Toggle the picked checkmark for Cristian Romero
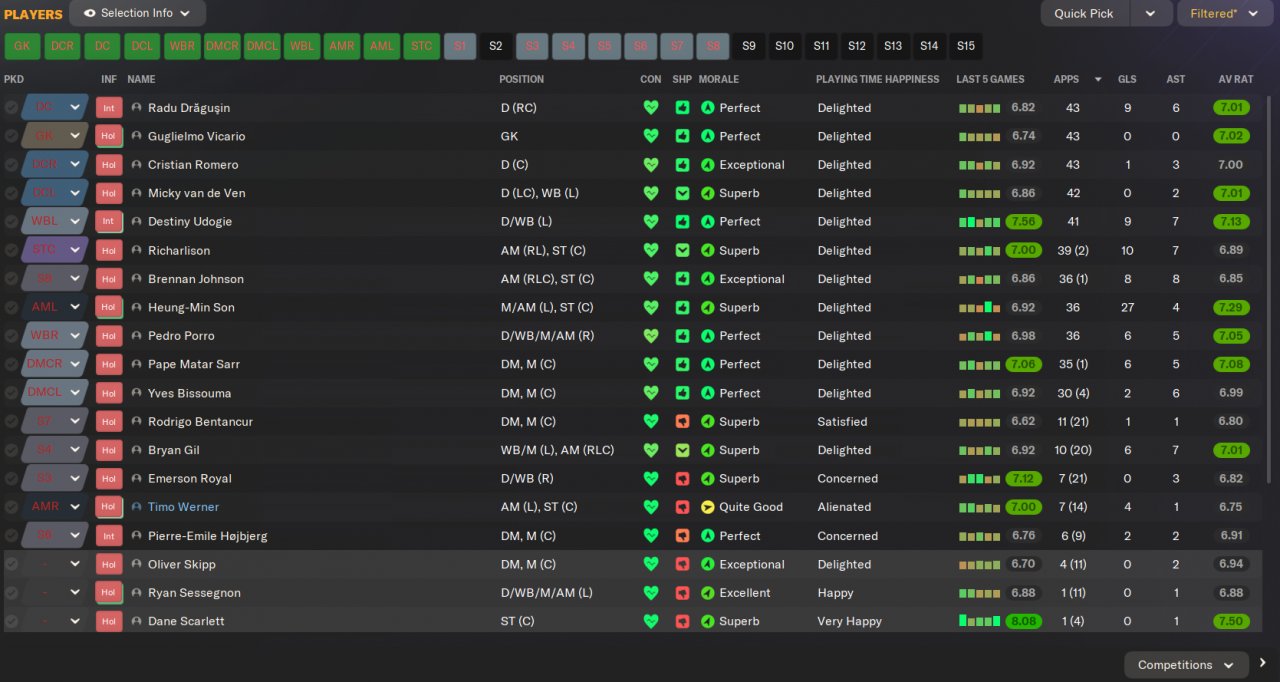1280x682 pixels. [x=11, y=165]
